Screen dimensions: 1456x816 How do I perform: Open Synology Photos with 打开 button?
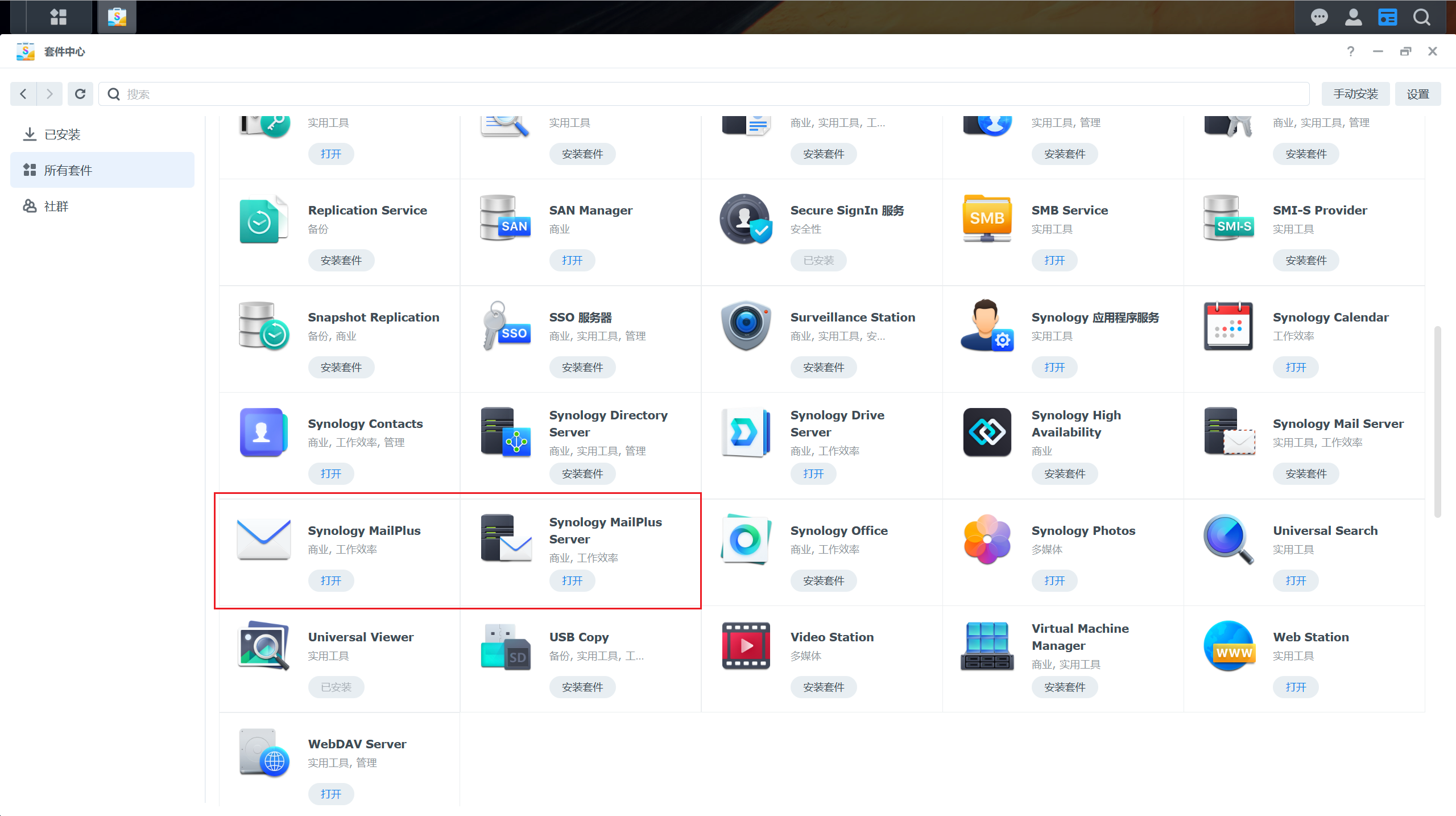[1054, 581]
